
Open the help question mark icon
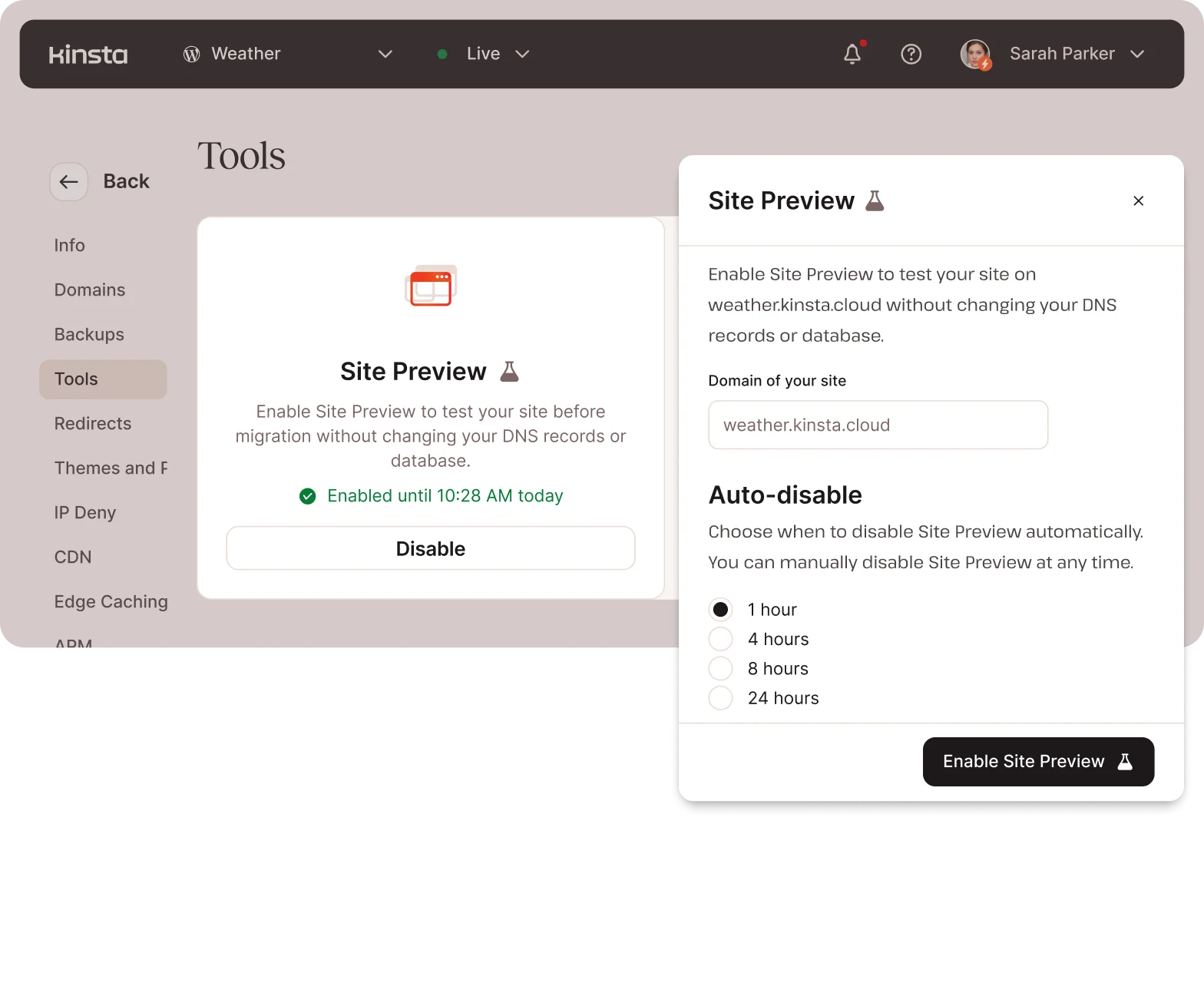pos(911,54)
